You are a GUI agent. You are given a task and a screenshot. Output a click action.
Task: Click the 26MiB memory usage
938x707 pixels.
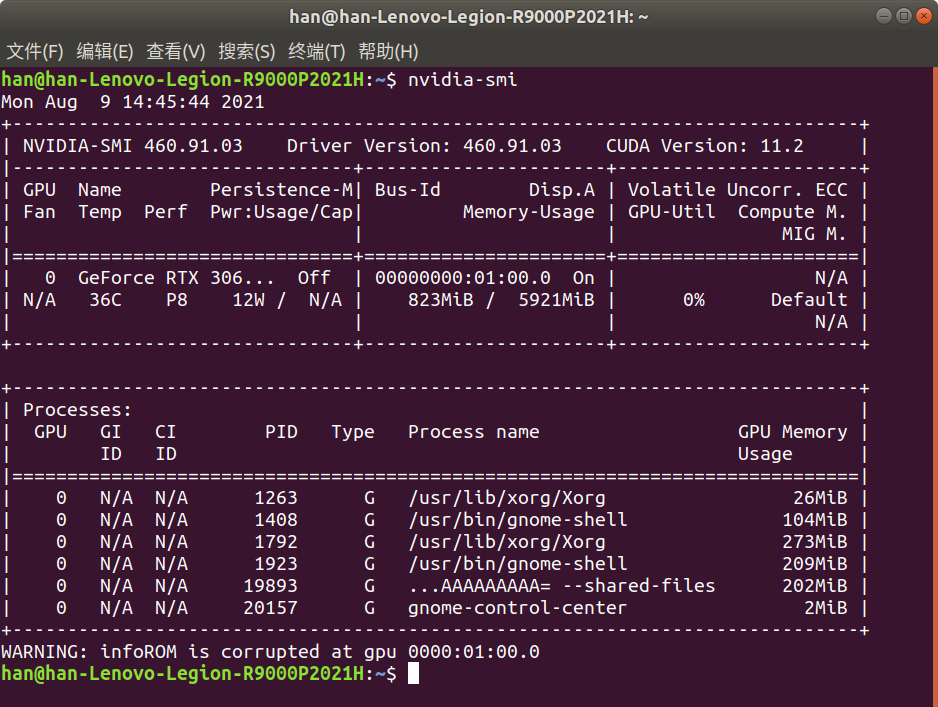click(x=820, y=498)
